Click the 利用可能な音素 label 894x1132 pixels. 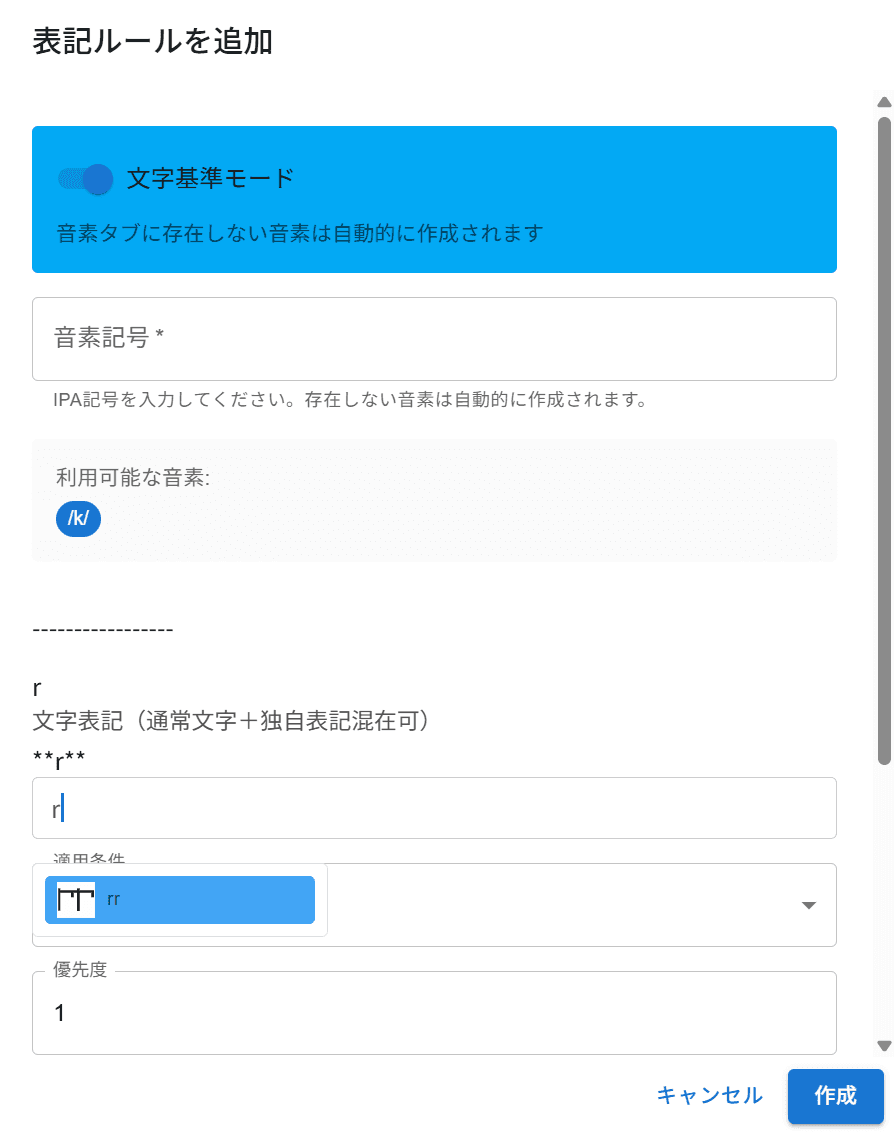(133, 478)
